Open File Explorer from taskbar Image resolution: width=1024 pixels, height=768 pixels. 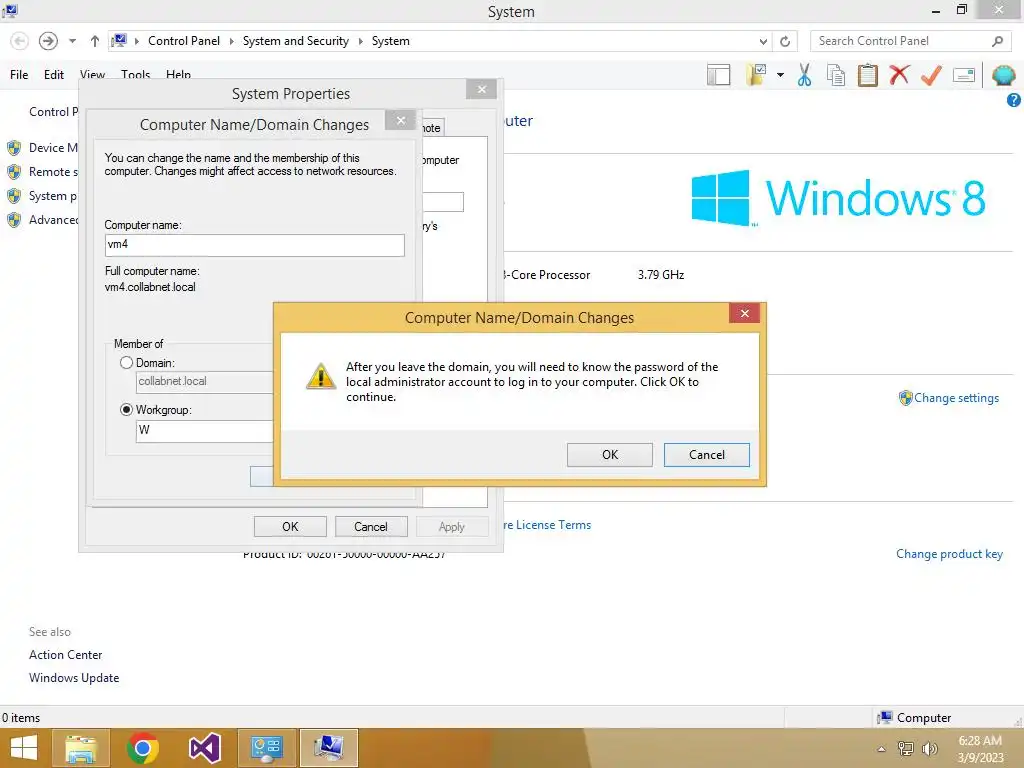click(x=81, y=748)
